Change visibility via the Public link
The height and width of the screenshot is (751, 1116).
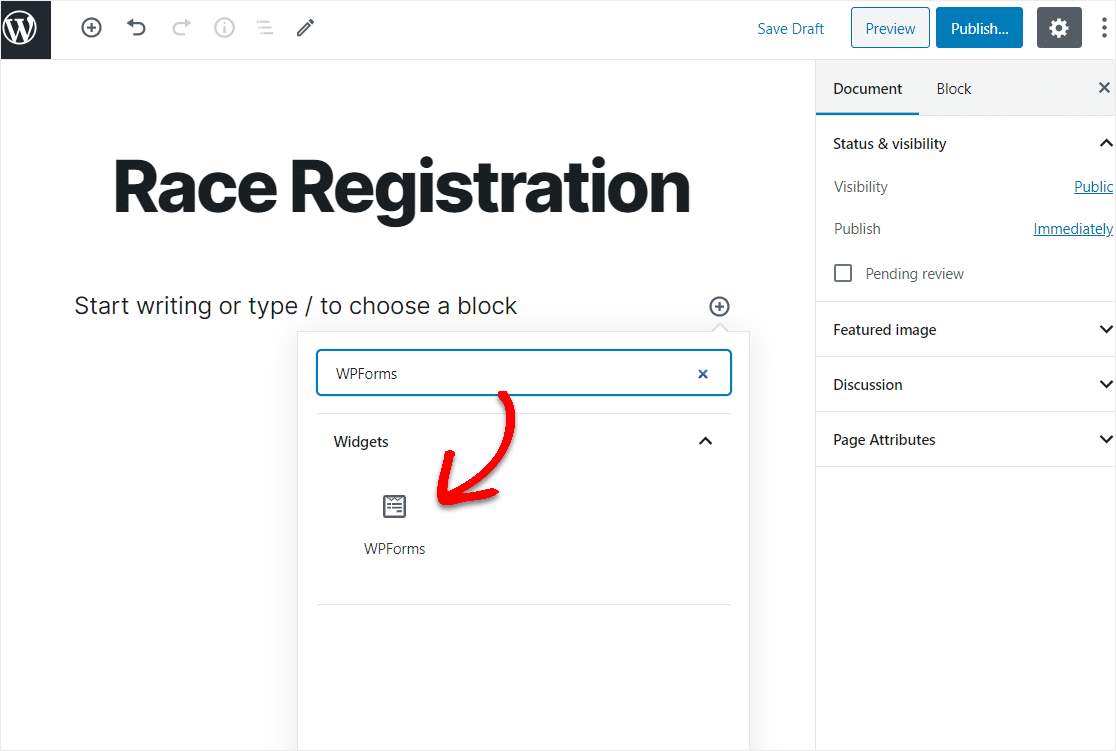(x=1093, y=186)
